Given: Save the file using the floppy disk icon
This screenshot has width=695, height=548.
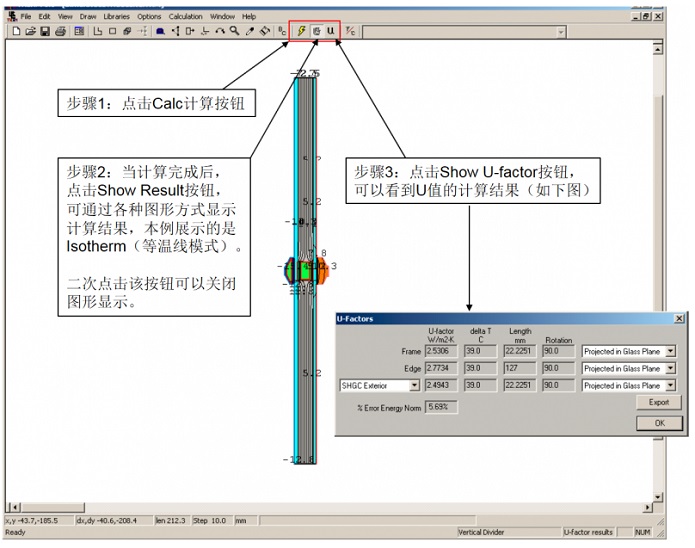Looking at the screenshot, I should 45,31.
